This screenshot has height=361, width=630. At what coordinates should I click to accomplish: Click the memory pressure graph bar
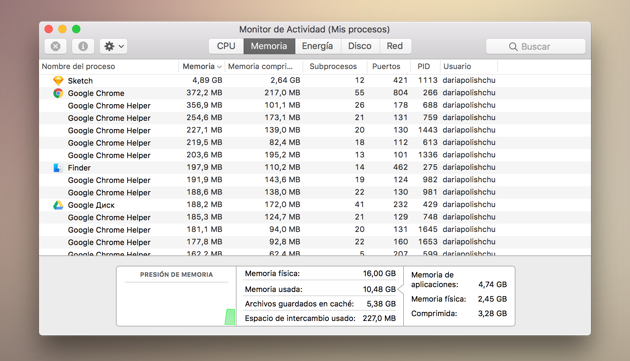(230, 317)
